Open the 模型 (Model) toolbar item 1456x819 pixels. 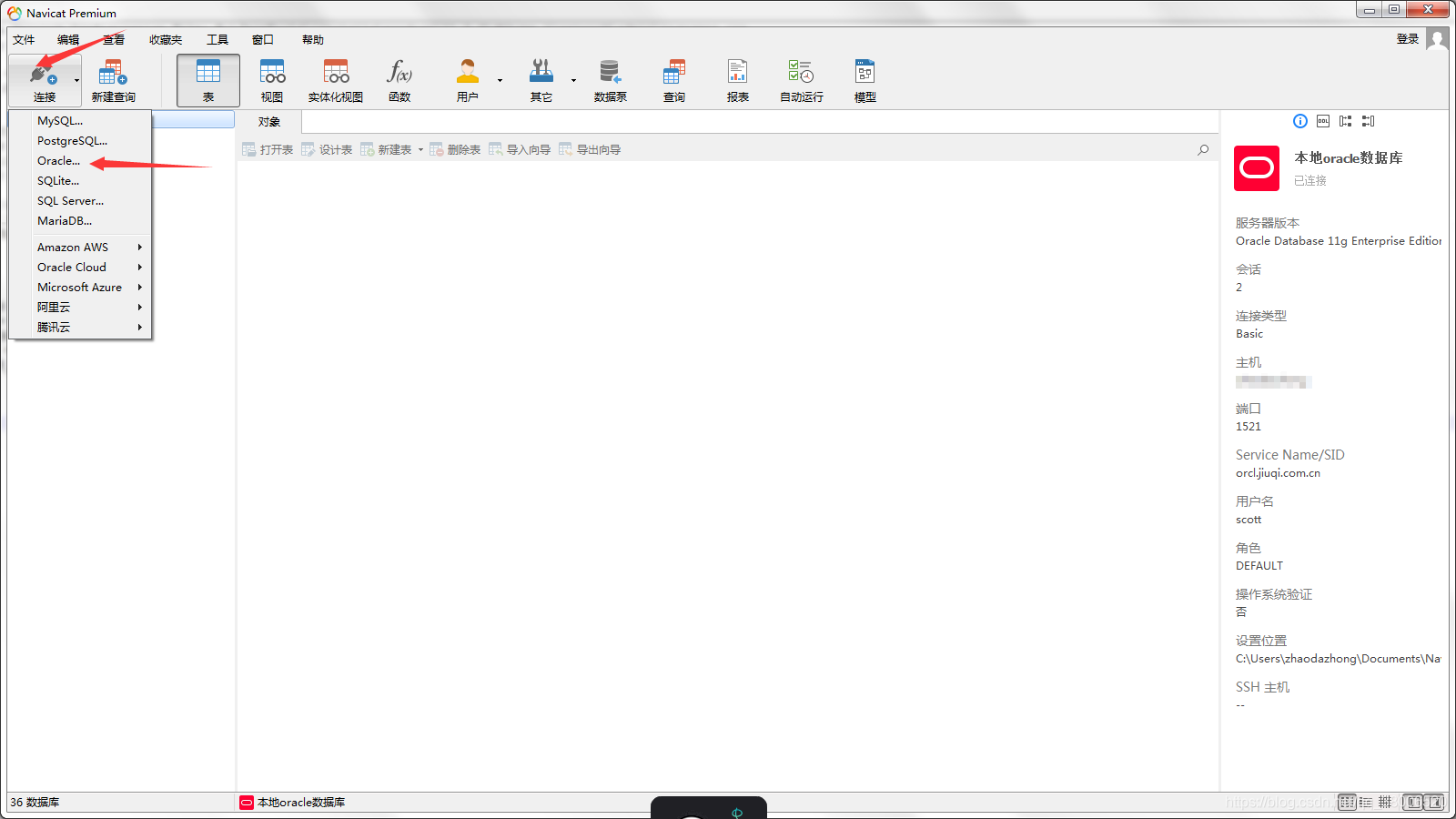tap(865, 80)
